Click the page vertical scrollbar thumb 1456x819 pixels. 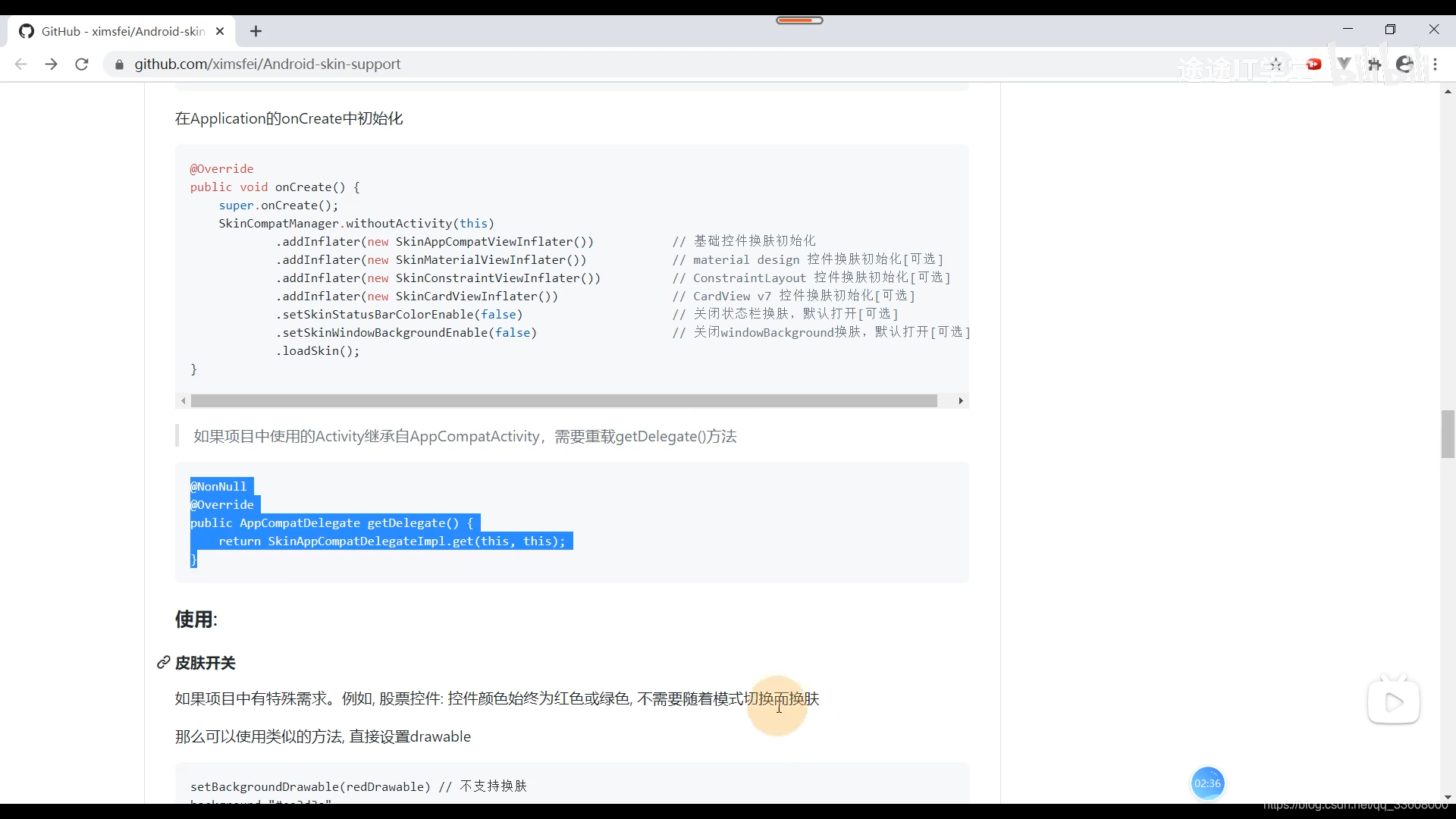click(1448, 434)
